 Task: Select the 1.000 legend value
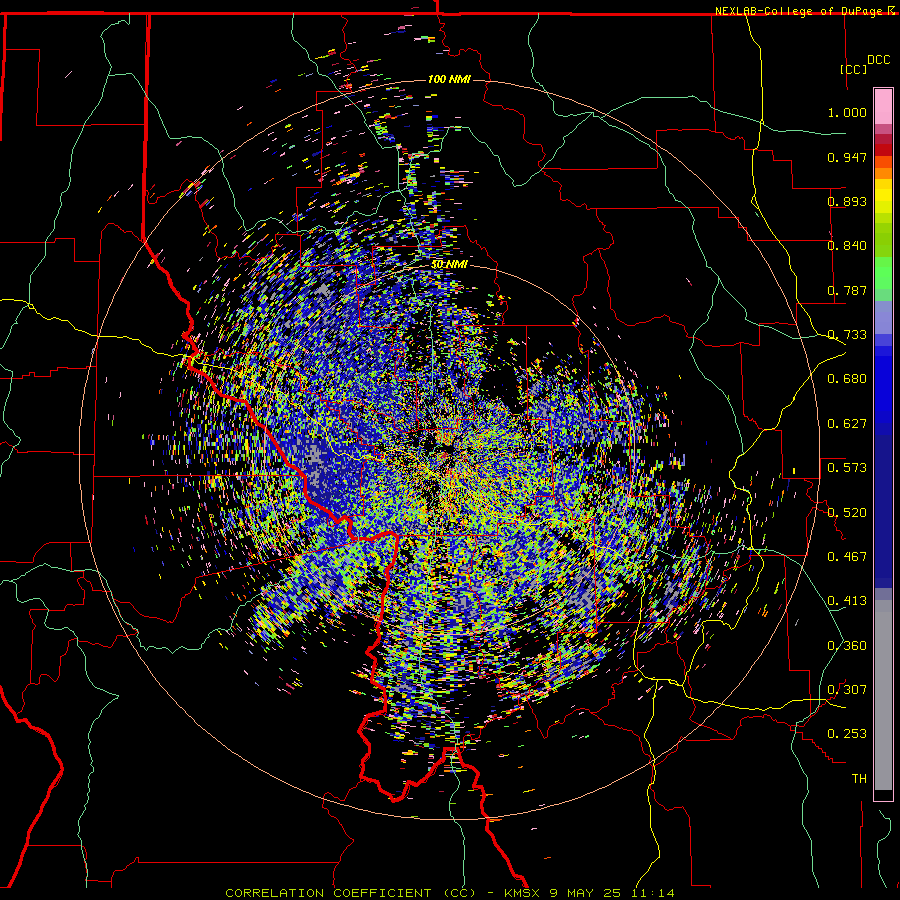pyautogui.click(x=847, y=112)
